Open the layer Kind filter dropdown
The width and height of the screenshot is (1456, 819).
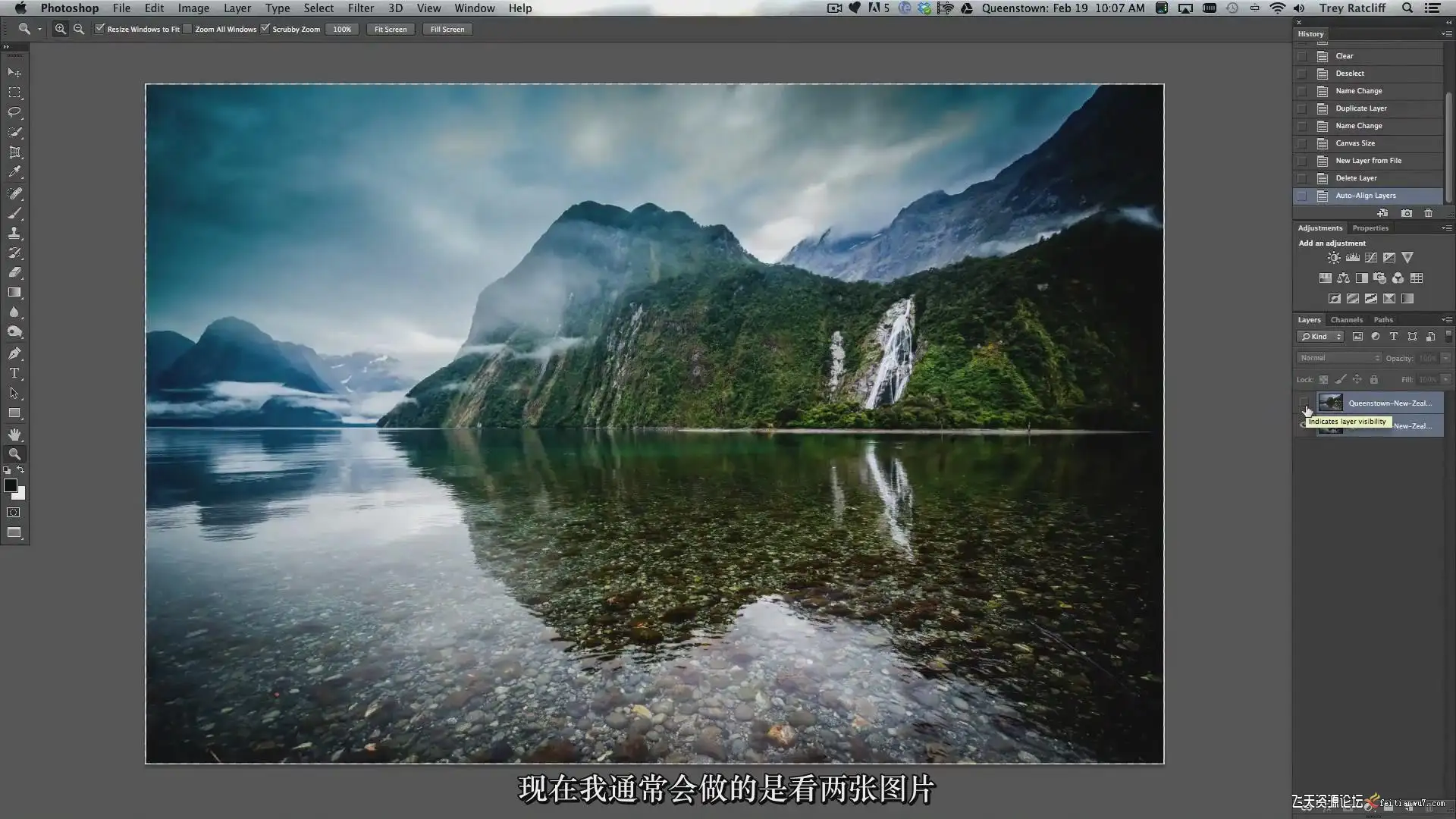(1320, 337)
